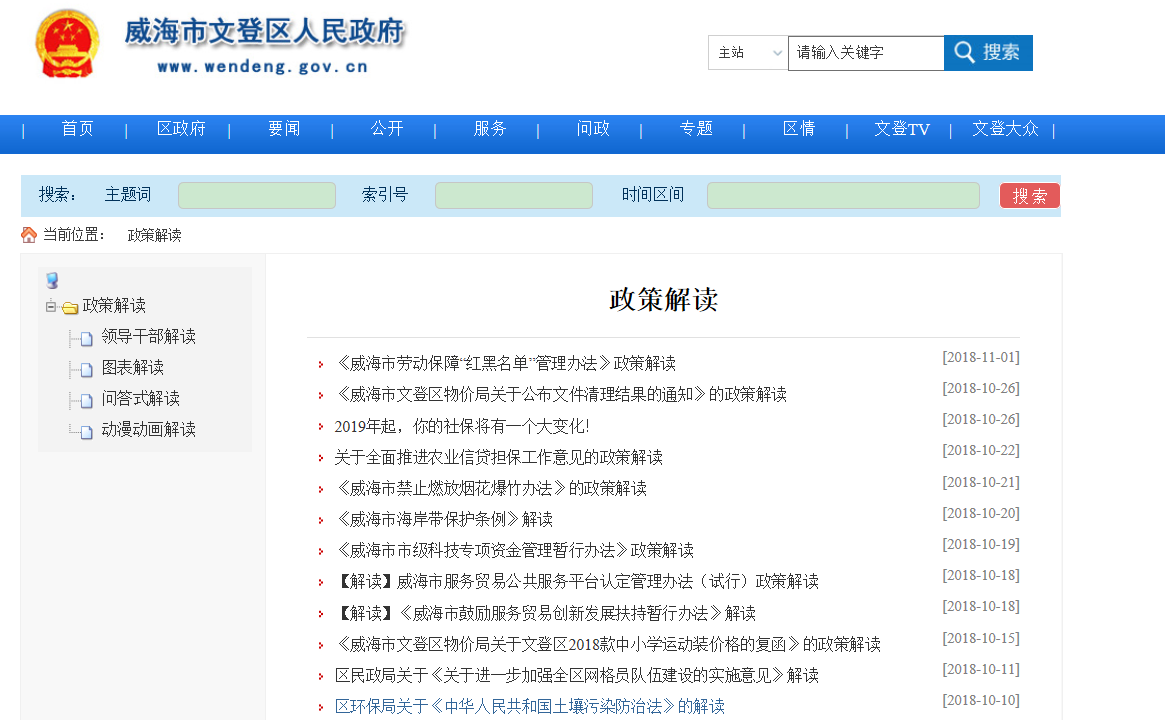The height and width of the screenshot is (720, 1165).
Task: Click the page icon next to 图表解读
Action: (x=87, y=369)
